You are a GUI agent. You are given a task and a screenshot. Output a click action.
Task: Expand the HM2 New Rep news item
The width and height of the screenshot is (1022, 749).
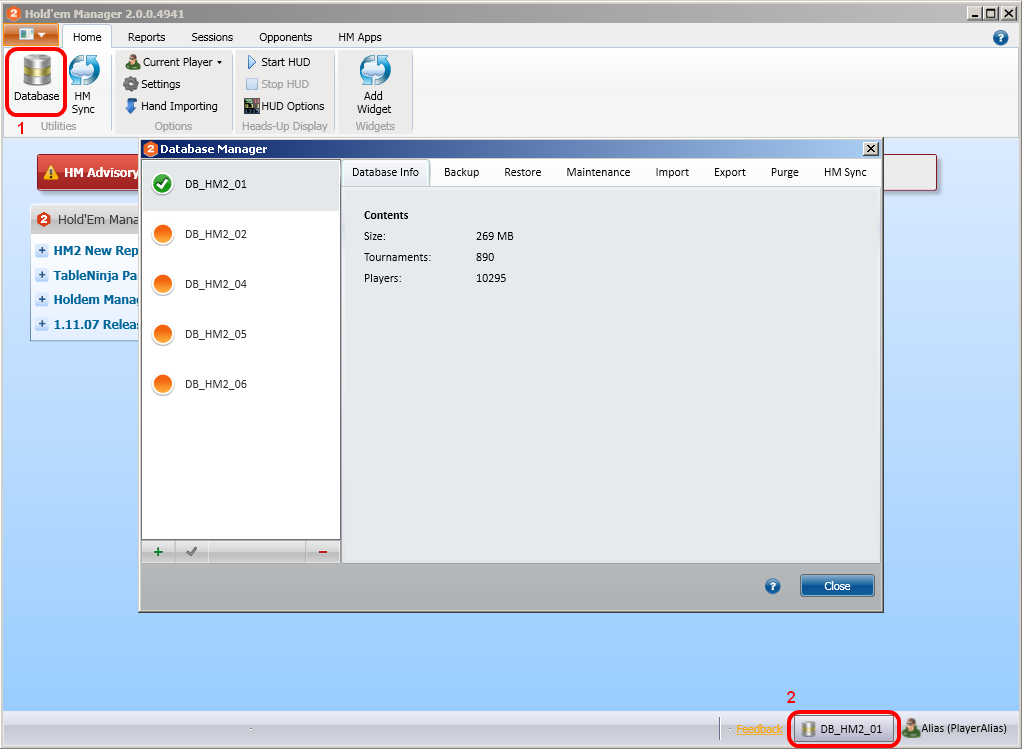[42, 250]
